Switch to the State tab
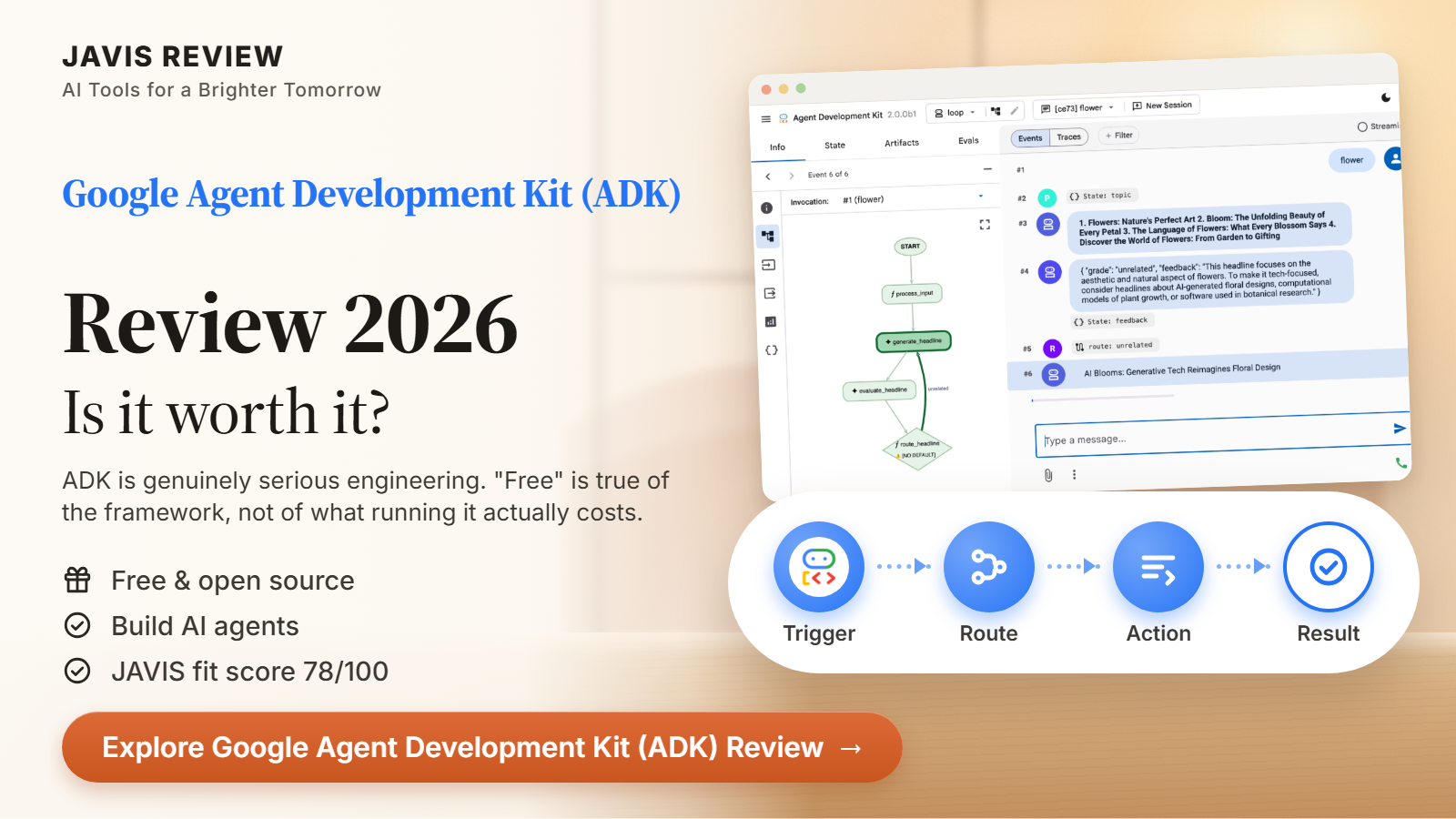The width and height of the screenshot is (1456, 819). click(x=834, y=146)
